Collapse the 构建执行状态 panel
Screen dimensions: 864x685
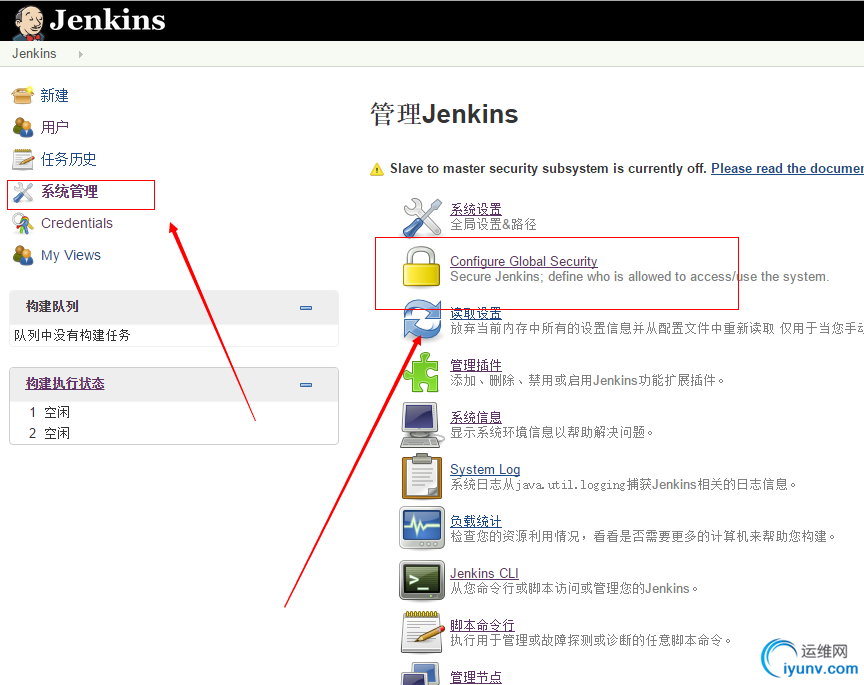coord(306,385)
